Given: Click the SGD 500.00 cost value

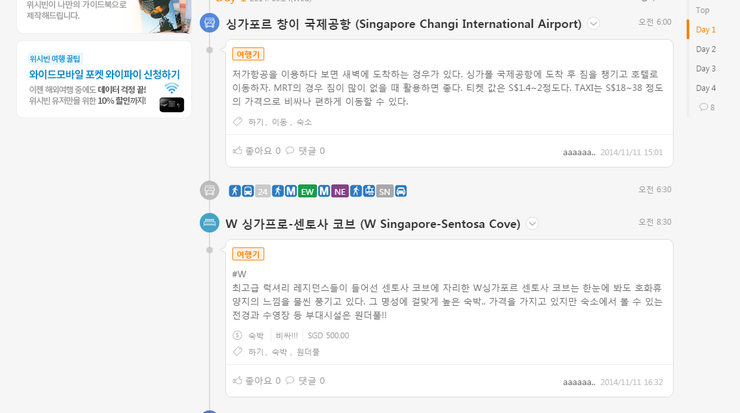Looking at the screenshot, I should (x=328, y=336).
